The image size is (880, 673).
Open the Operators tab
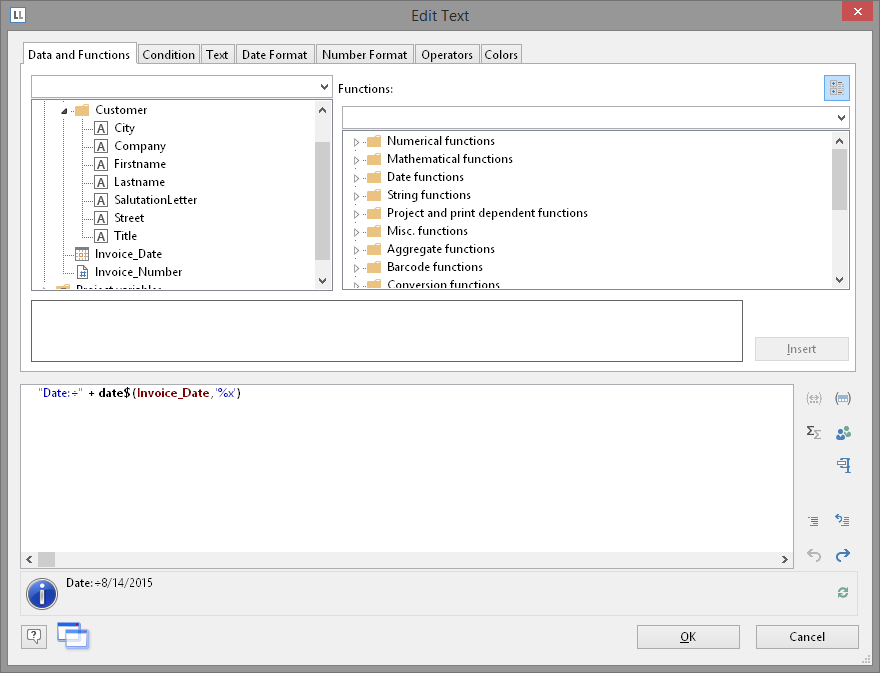(447, 55)
